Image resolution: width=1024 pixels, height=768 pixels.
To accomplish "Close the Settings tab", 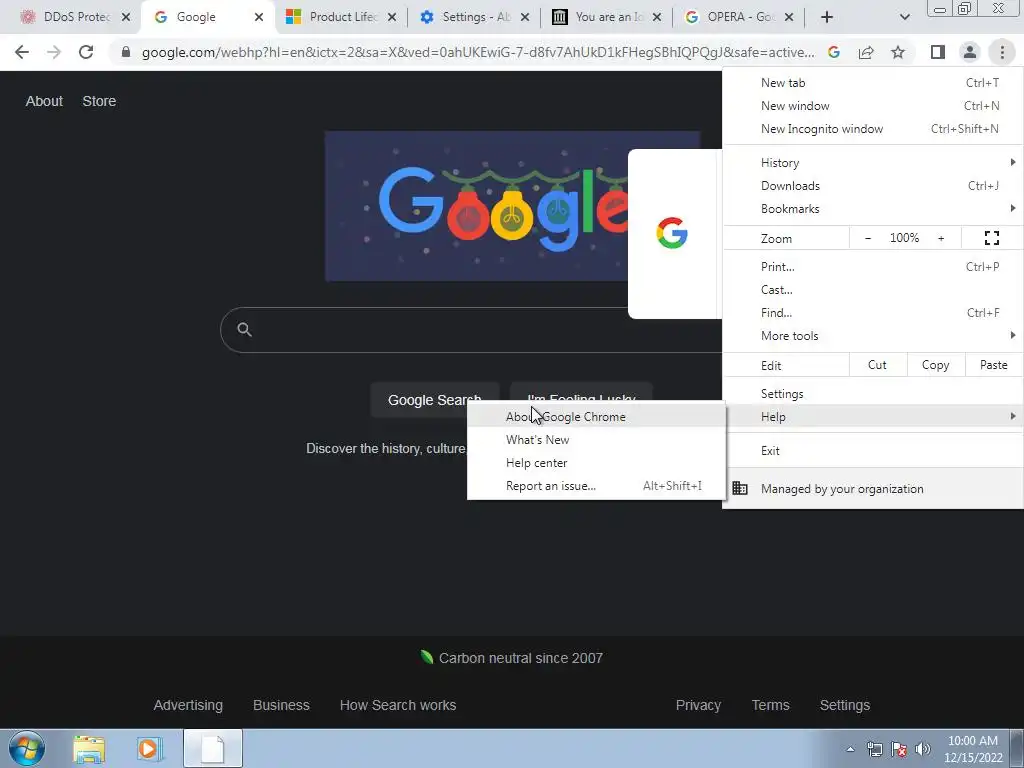I will click(524, 17).
